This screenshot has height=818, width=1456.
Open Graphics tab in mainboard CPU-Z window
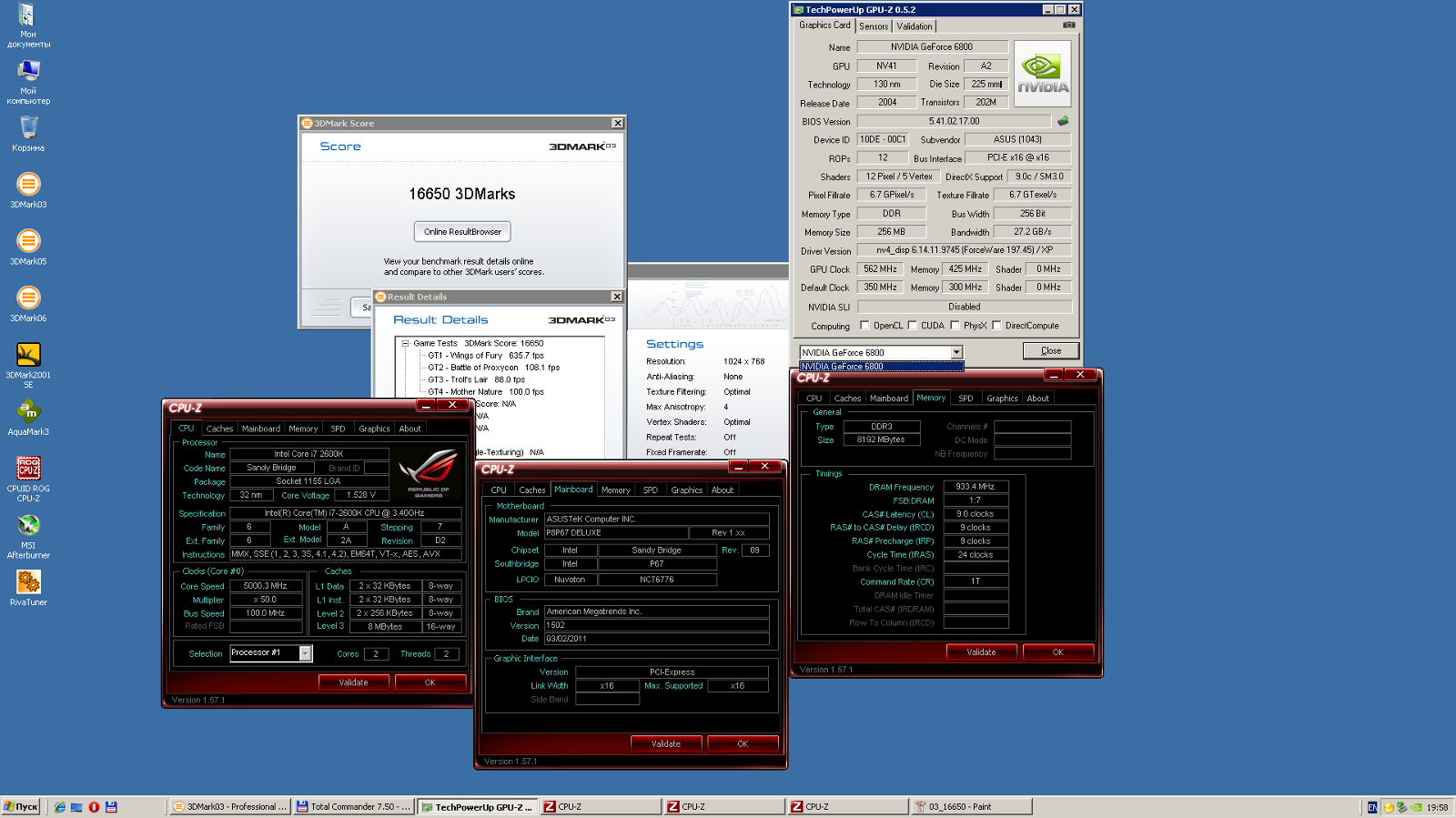[687, 490]
